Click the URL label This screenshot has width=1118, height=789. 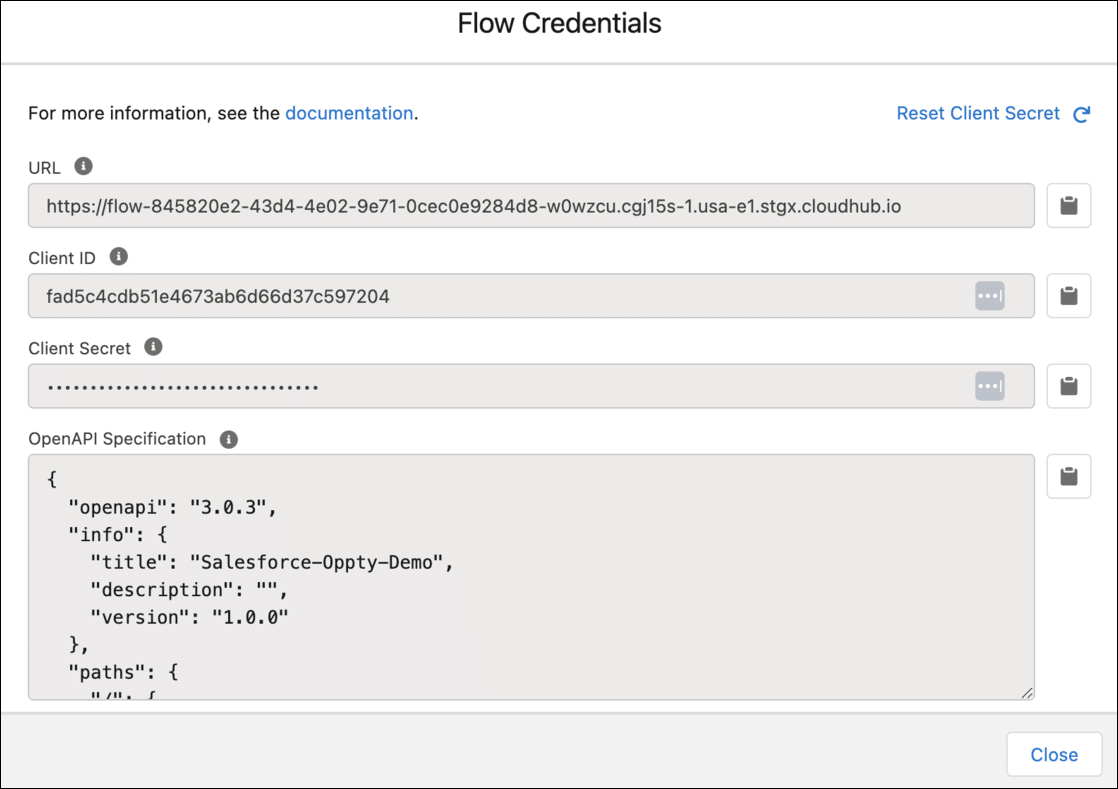(44, 168)
